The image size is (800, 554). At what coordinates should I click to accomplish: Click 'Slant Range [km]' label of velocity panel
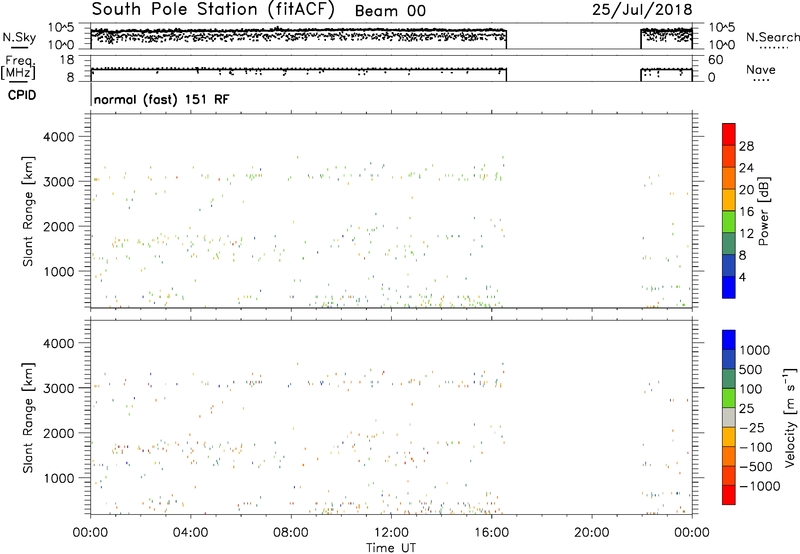pyautogui.click(x=28, y=417)
